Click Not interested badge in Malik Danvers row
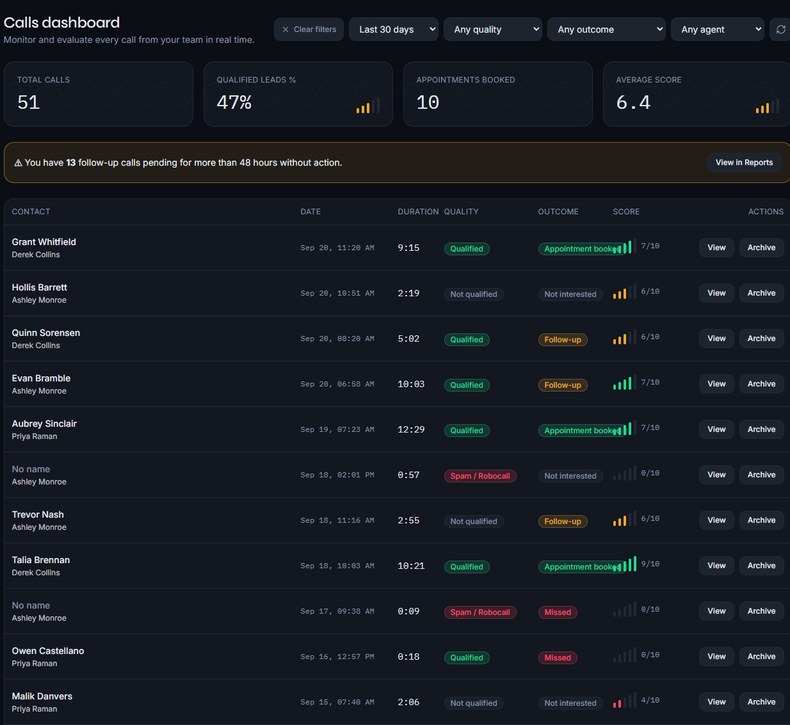Screen dimensions: 790x725 click(570, 703)
